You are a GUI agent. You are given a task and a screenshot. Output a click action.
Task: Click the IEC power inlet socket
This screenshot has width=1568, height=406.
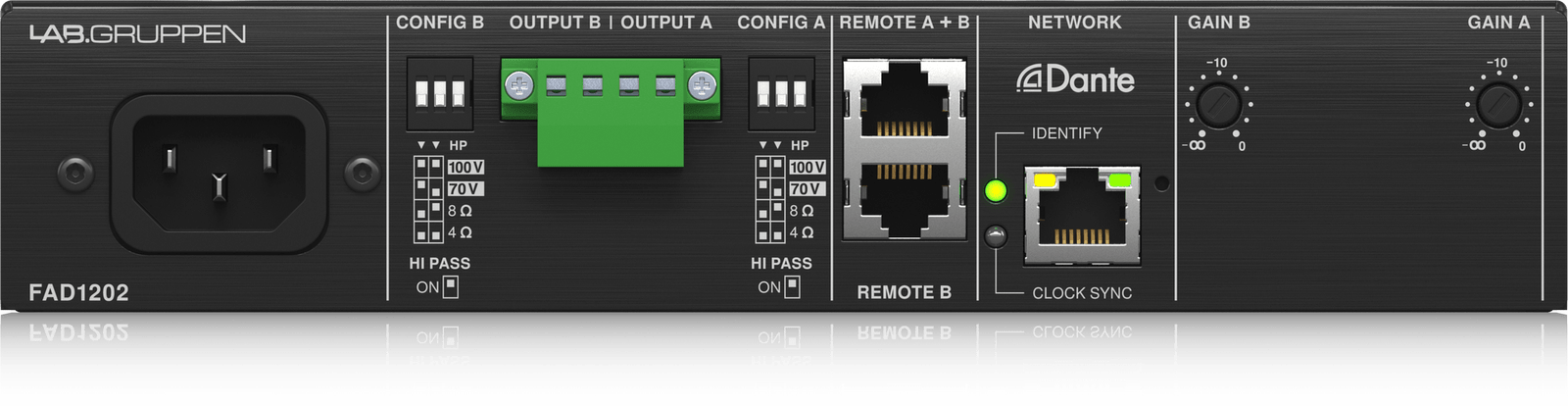[x=219, y=174]
